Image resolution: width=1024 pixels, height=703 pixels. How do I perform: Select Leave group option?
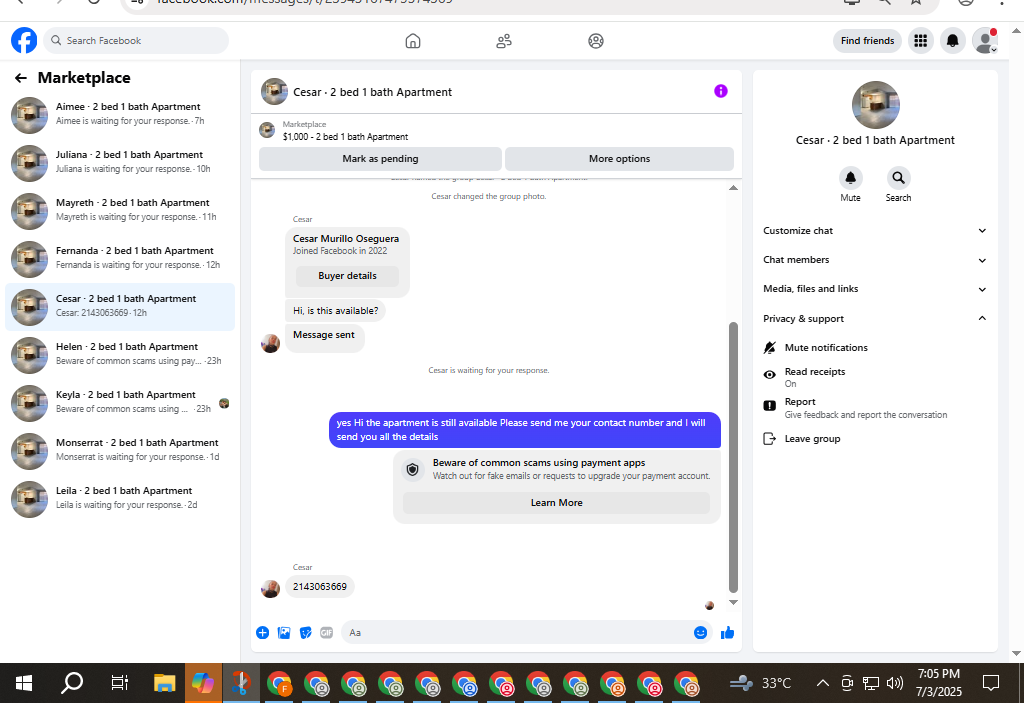875,439
